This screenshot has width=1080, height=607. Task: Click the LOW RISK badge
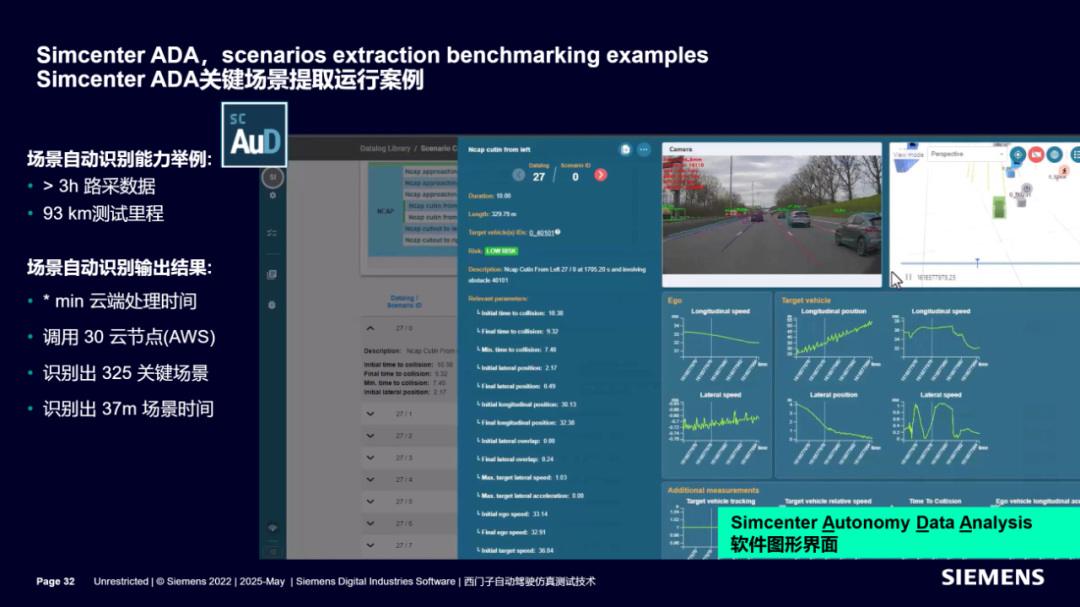(x=501, y=251)
